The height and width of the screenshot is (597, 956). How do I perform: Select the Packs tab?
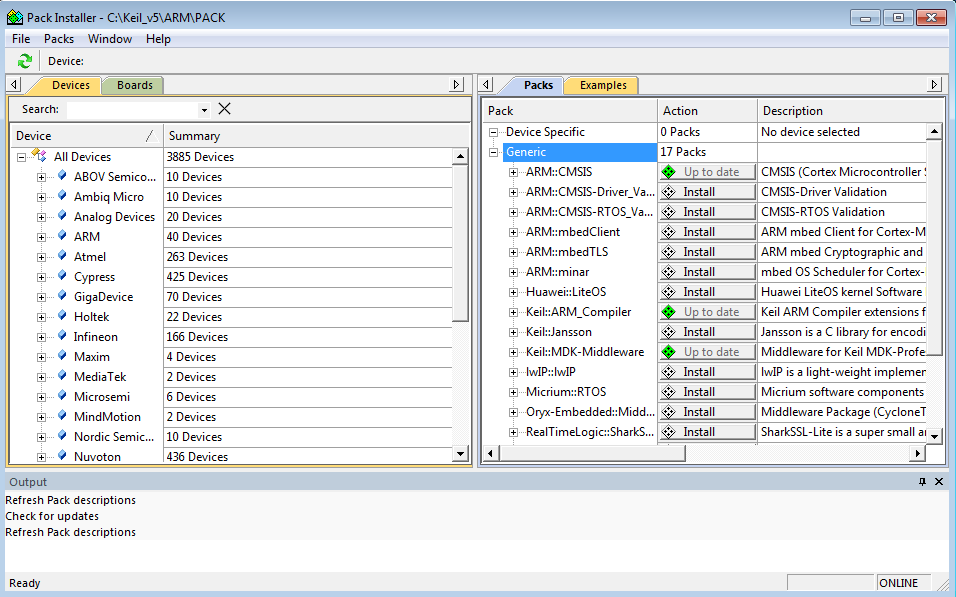[538, 85]
